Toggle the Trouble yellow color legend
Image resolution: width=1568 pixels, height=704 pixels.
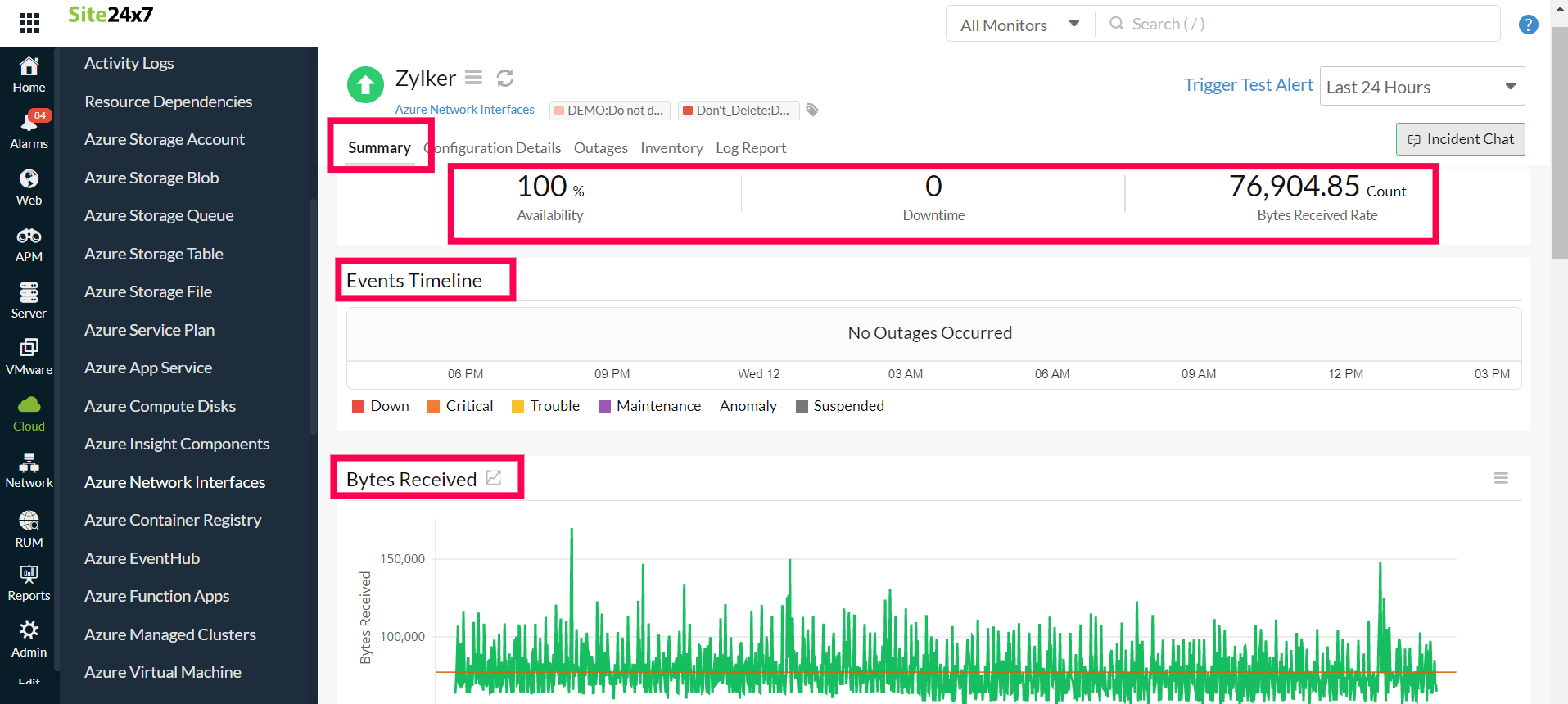coord(545,406)
